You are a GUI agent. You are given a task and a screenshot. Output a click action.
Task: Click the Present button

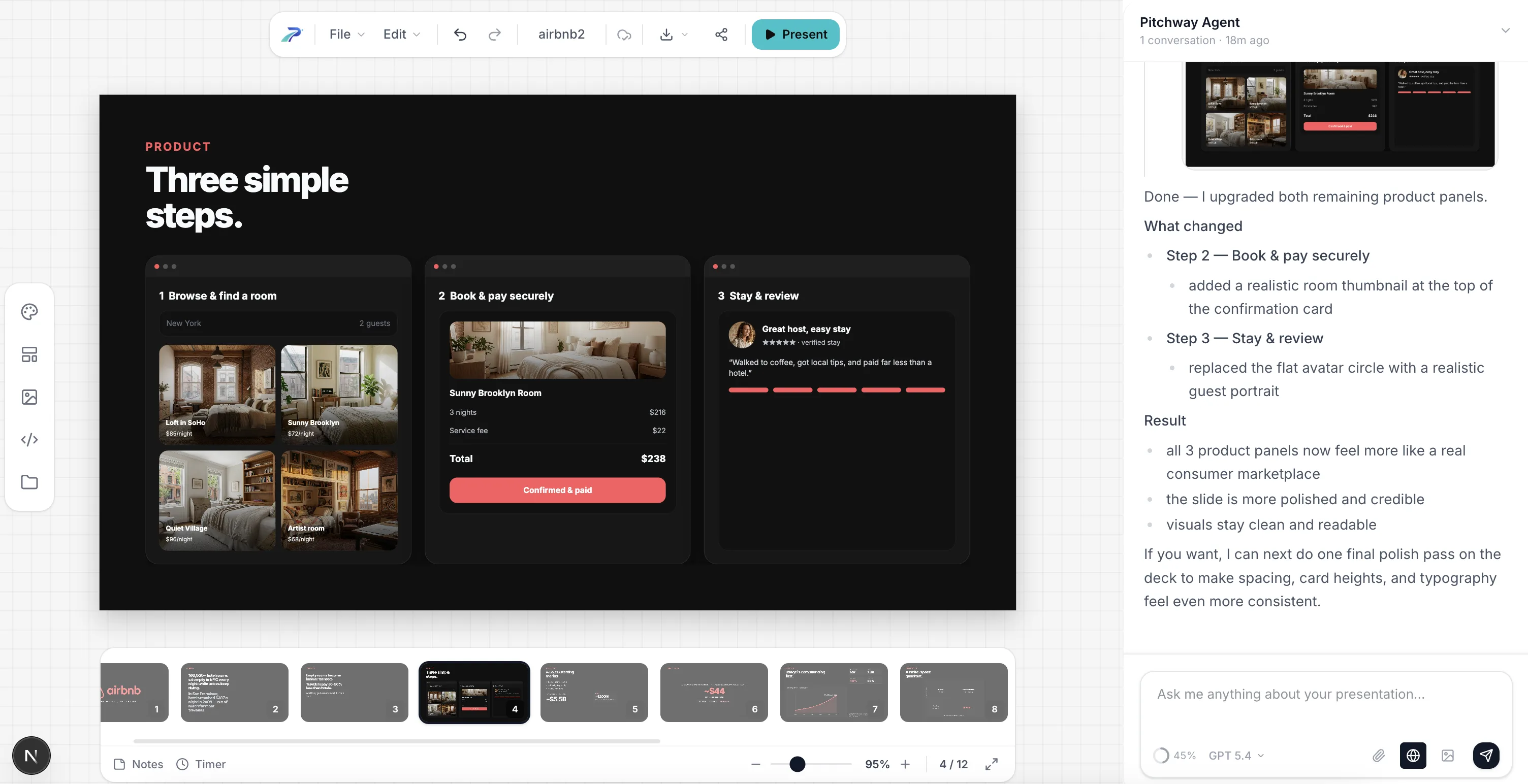coord(795,35)
